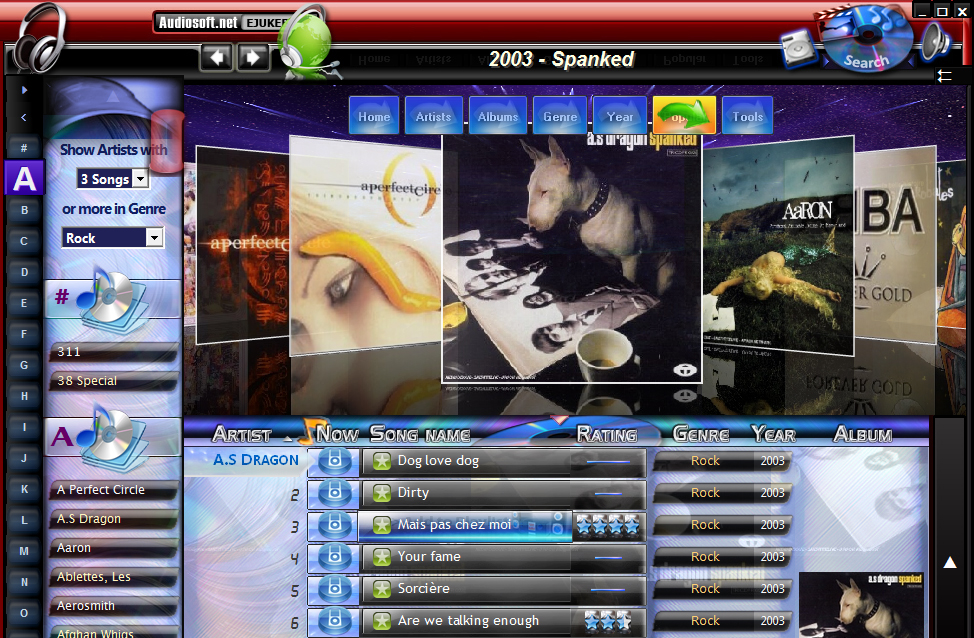This screenshot has height=638, width=974.
Task: Open the 3 Songs dropdown
Action: click(141, 179)
